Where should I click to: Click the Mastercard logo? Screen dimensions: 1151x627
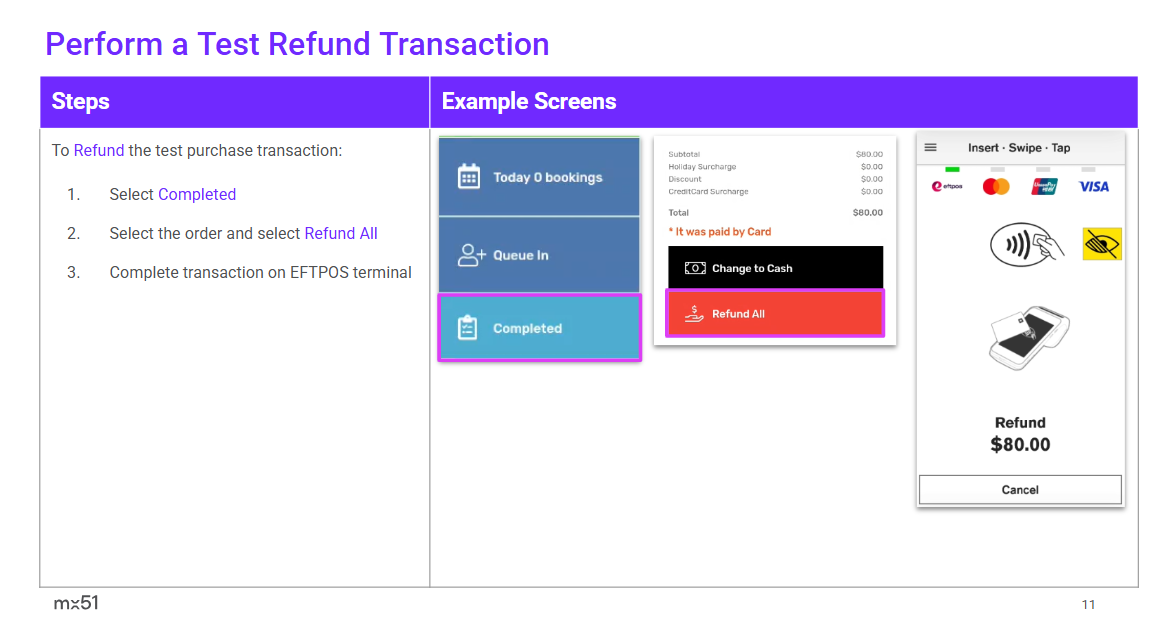pos(996,186)
